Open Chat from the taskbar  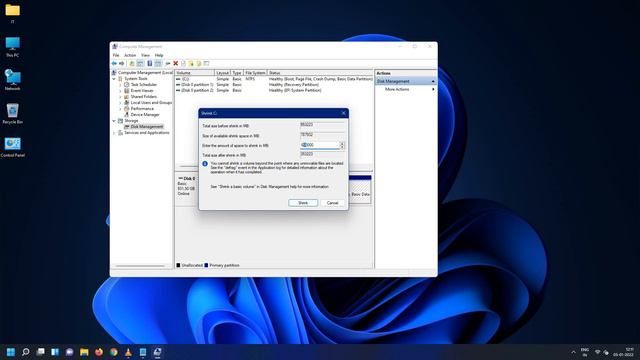70,352
